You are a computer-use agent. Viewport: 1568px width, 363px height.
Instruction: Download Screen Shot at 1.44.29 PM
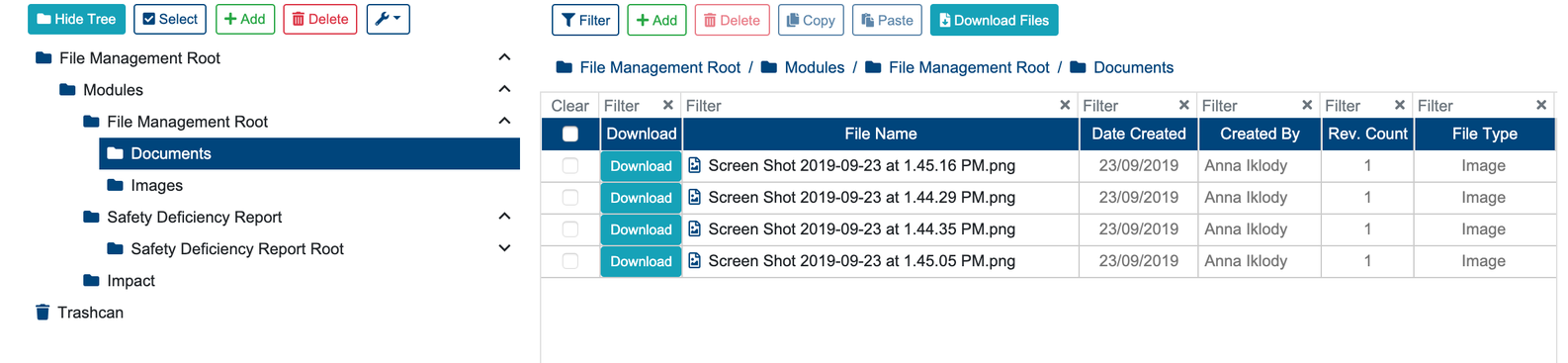(x=641, y=198)
